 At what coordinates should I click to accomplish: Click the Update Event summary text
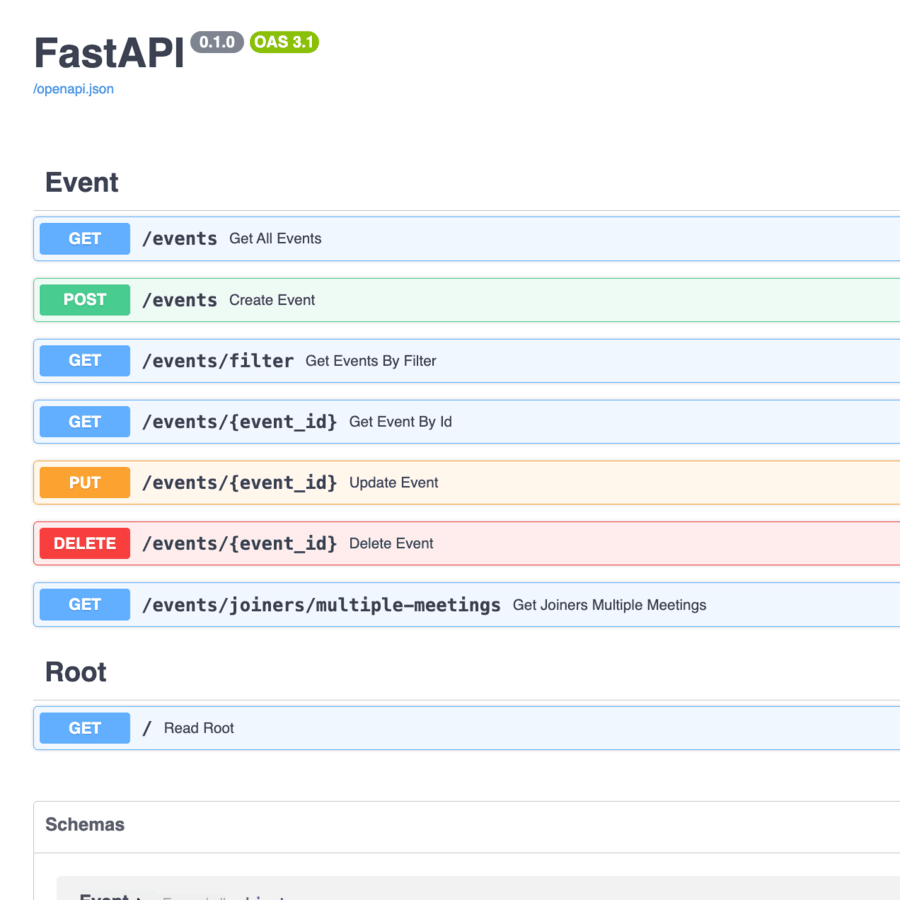393,483
